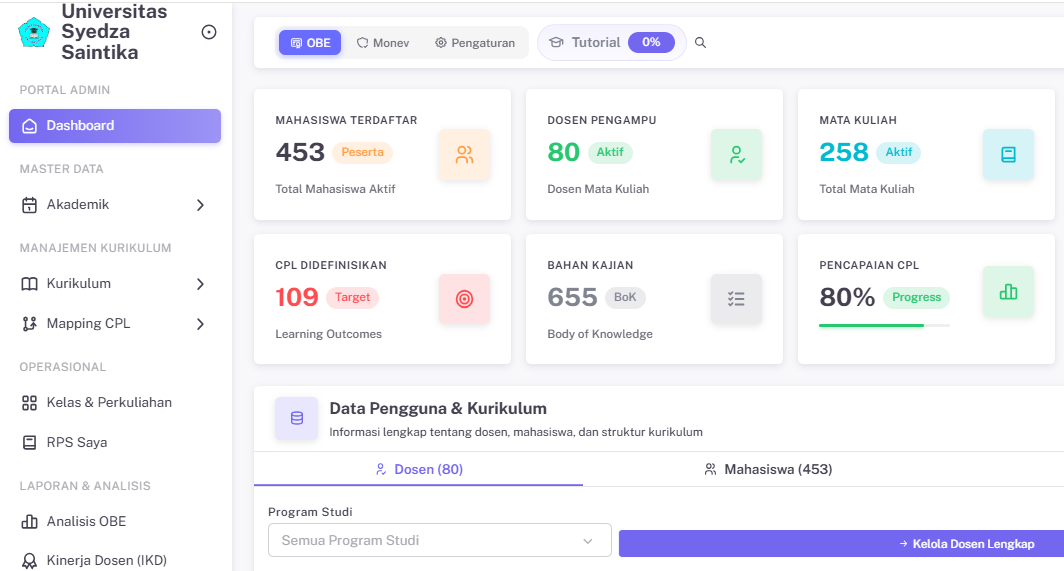Collapse sidebar using the circle toggle icon
This screenshot has width=1064, height=571.
click(209, 32)
